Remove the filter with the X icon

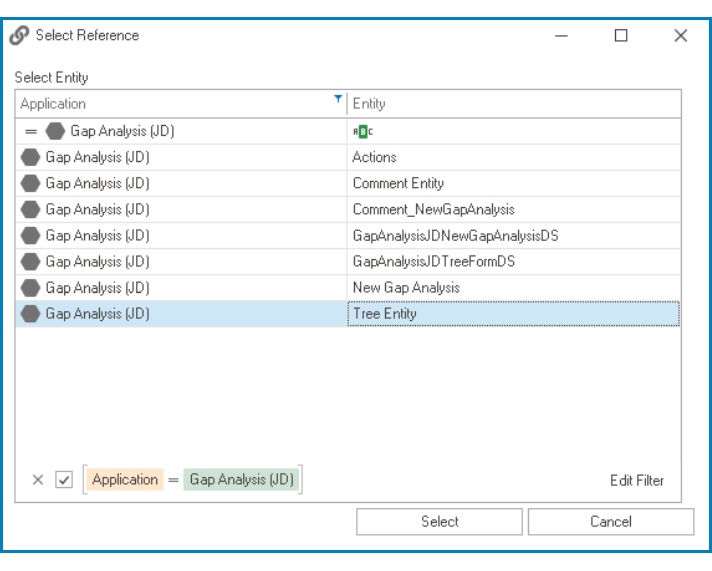pos(38,480)
